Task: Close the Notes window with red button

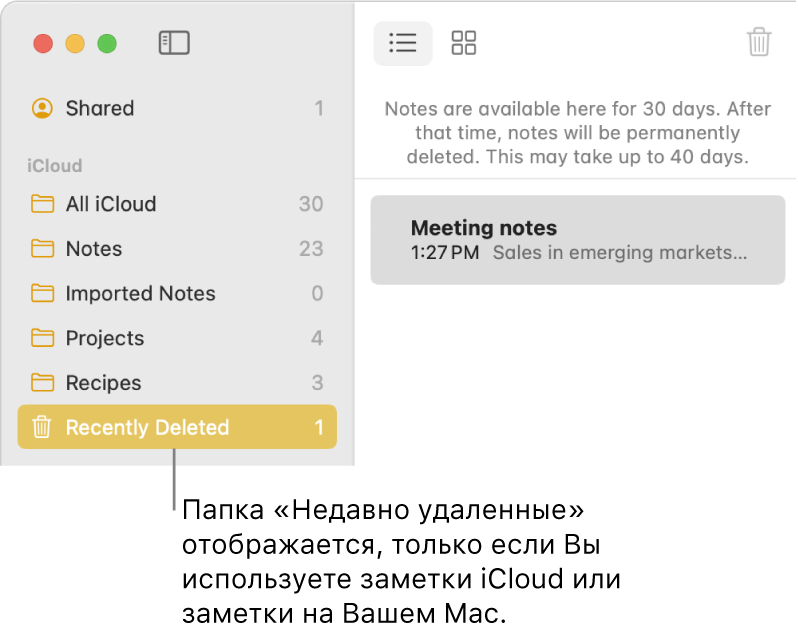Action: point(43,43)
